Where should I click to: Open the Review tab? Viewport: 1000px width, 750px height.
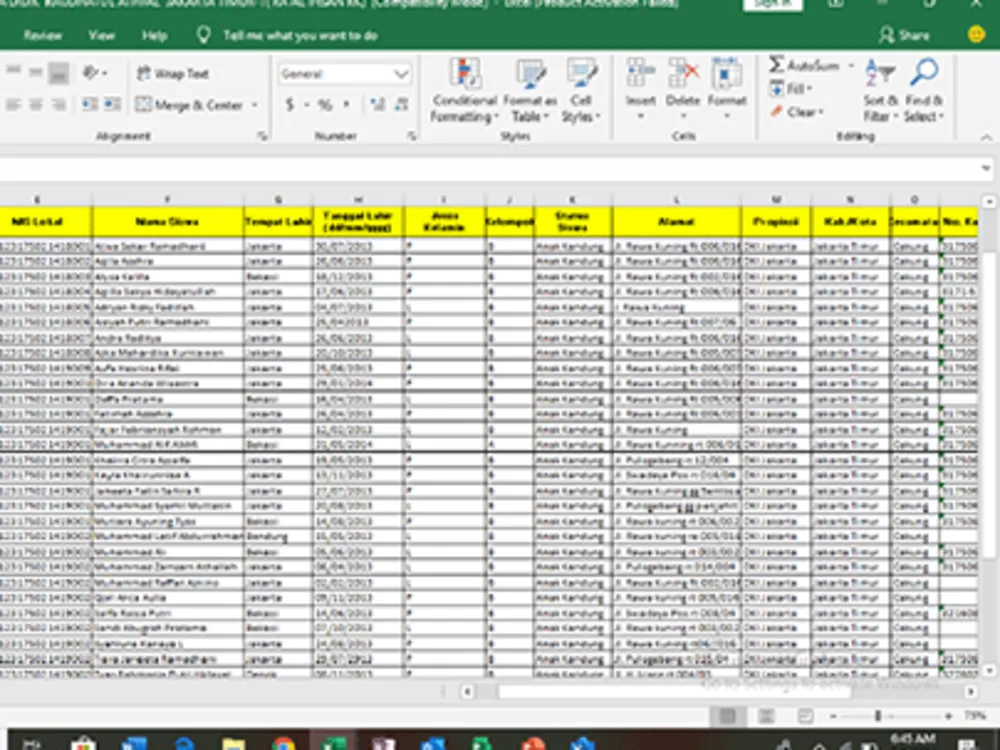[x=42, y=35]
